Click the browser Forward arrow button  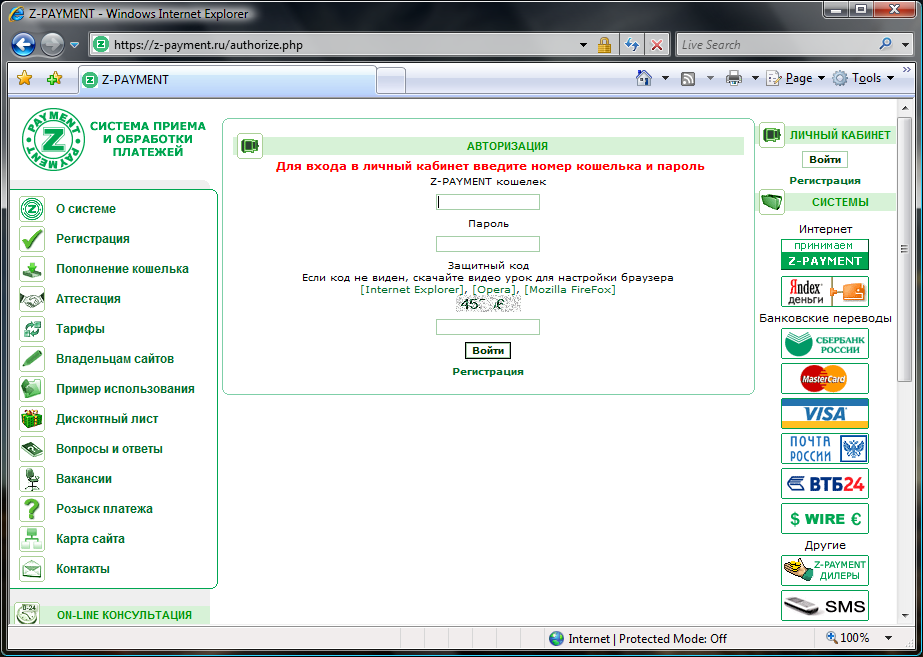tap(52, 45)
